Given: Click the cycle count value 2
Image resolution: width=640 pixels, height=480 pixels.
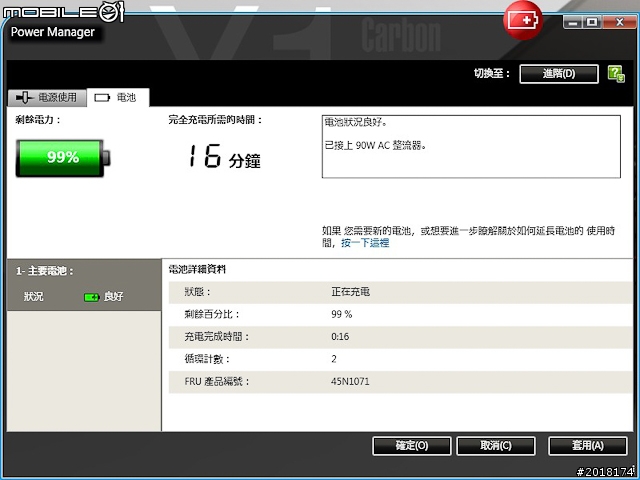Looking at the screenshot, I should pyautogui.click(x=334, y=359).
